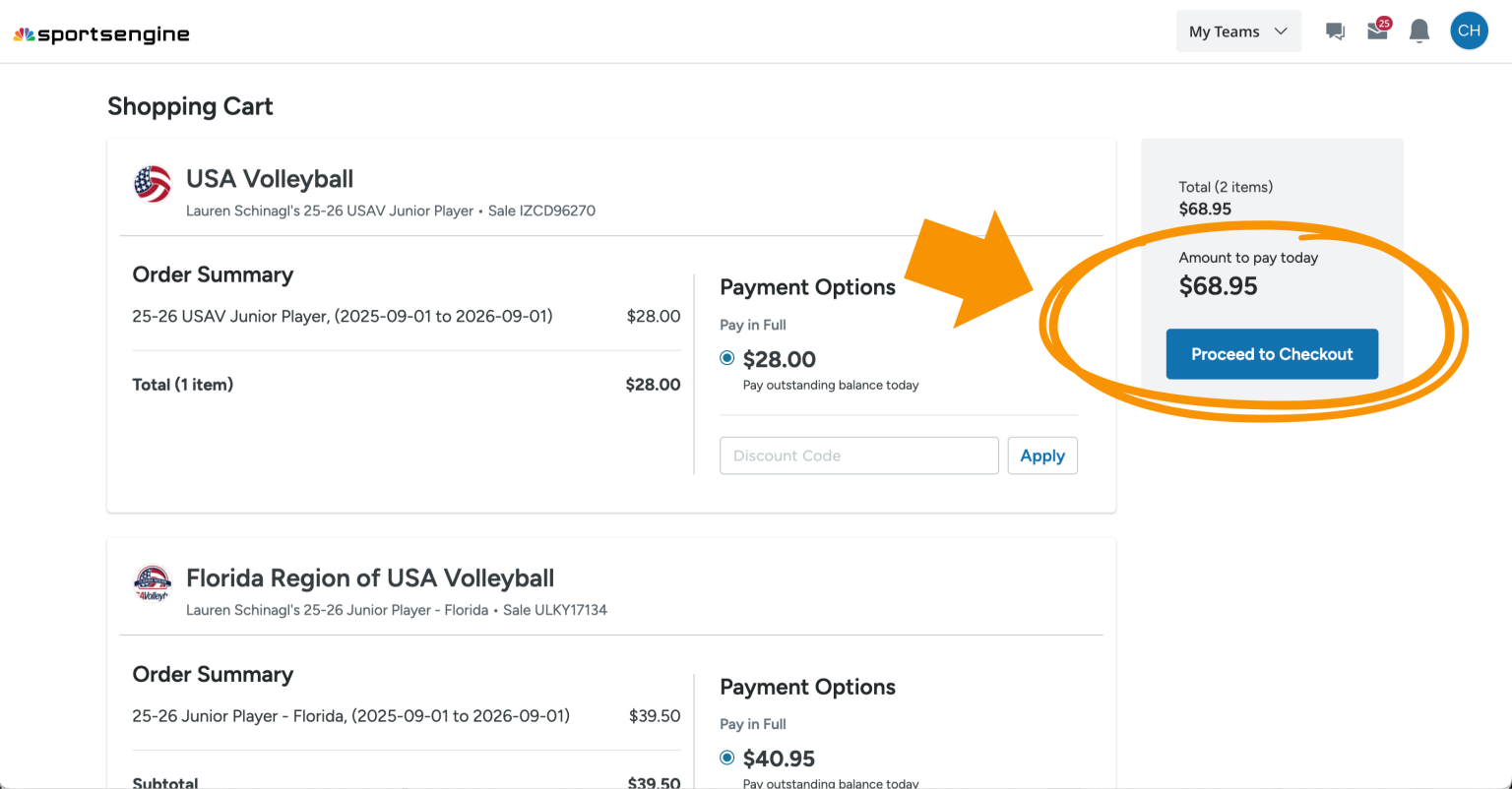
Task: Click inside the Discount Code field
Action: click(x=858, y=455)
